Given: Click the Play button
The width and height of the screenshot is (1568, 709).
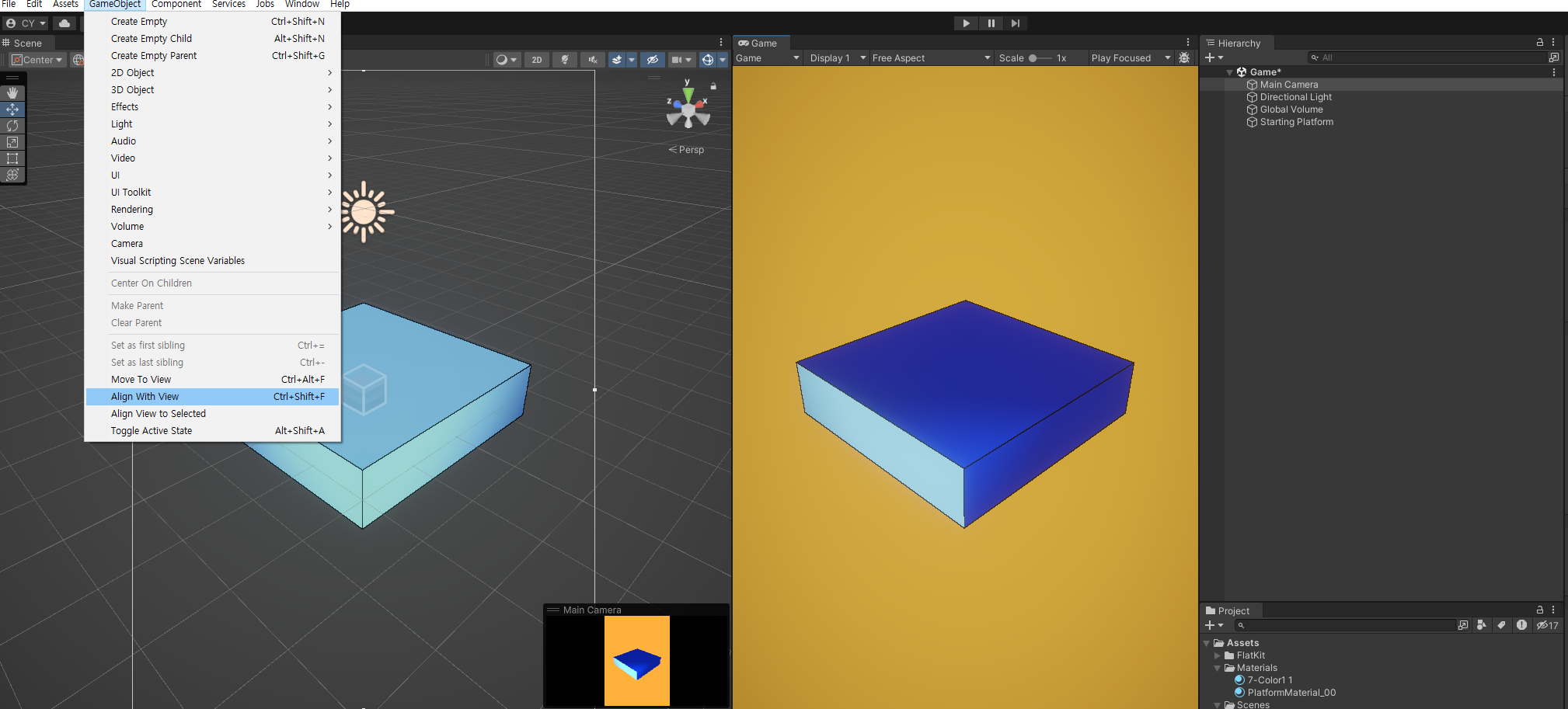Looking at the screenshot, I should point(966,23).
